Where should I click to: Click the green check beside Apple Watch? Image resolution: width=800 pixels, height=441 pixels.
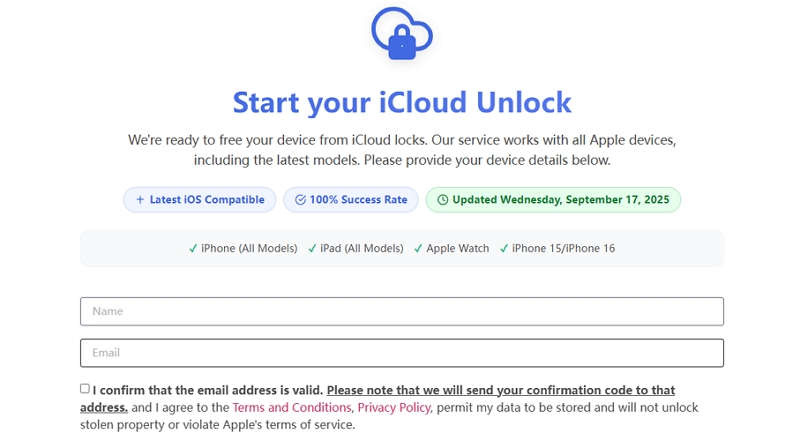coord(418,249)
